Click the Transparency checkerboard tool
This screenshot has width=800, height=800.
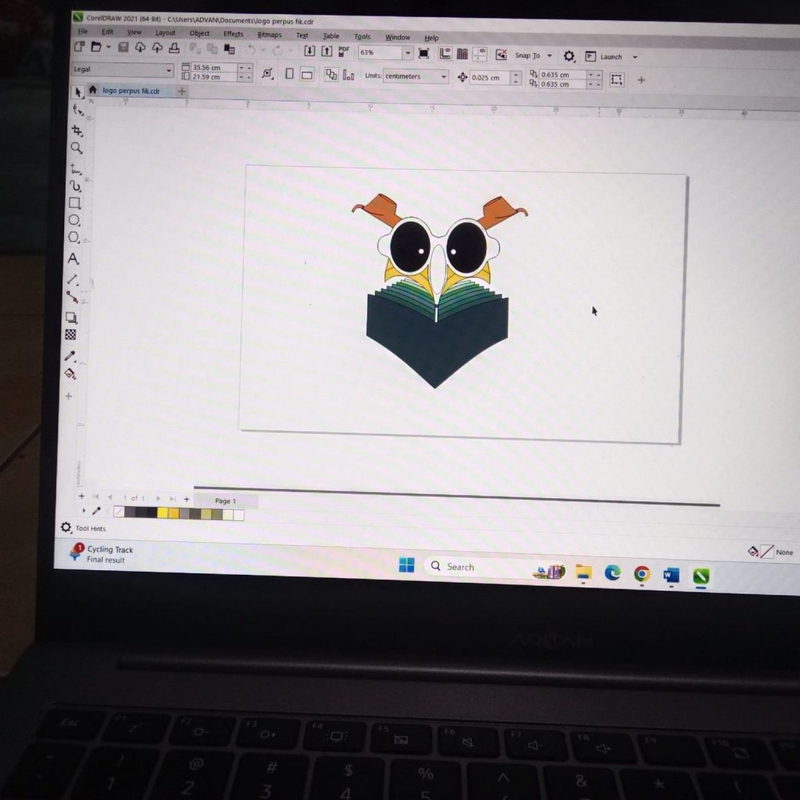point(71,335)
